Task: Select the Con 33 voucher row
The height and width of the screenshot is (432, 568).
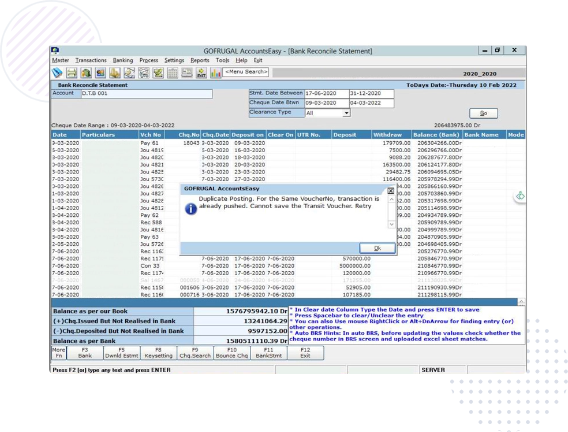Action: pos(288,266)
